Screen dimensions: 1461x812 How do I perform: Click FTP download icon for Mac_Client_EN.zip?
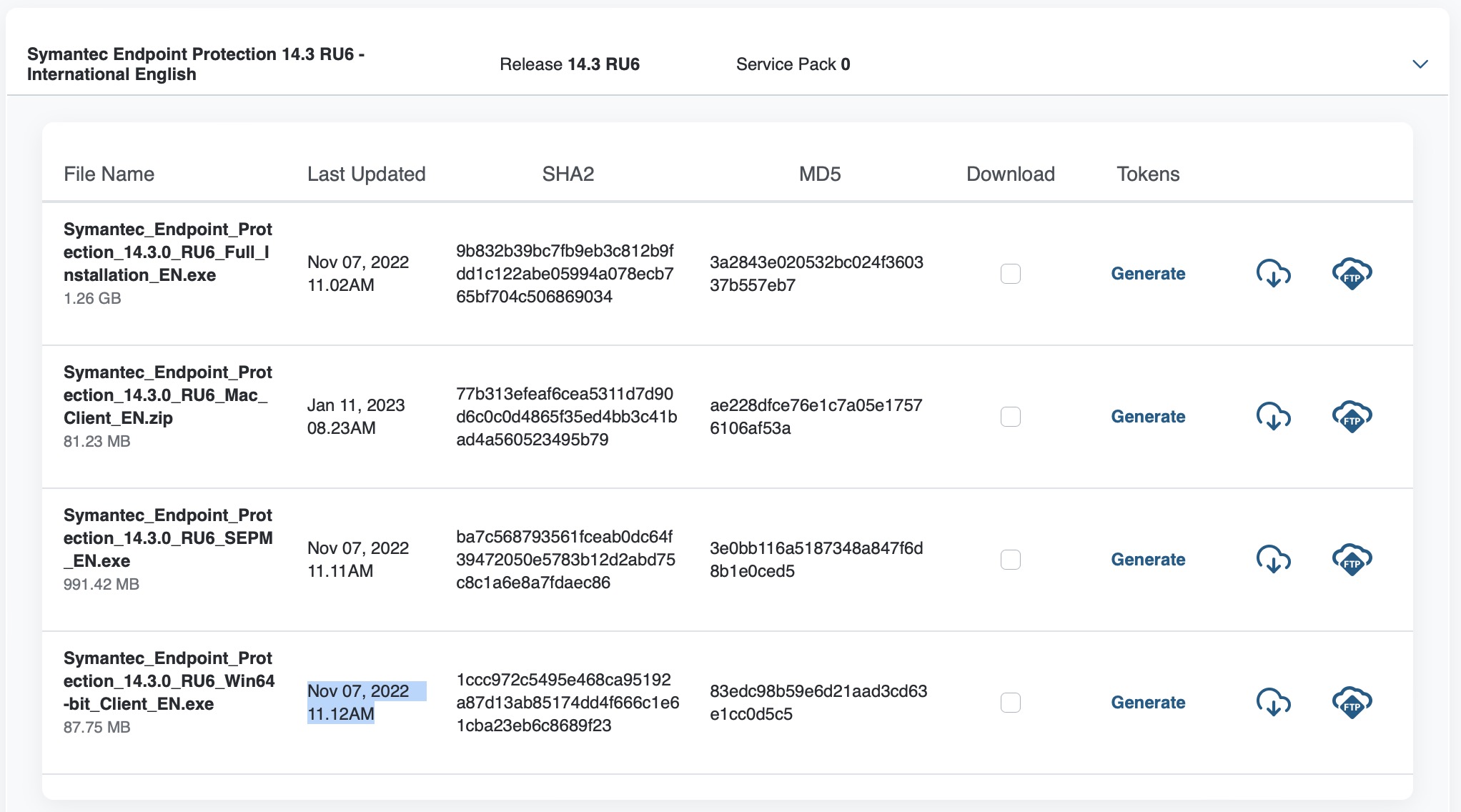(1352, 416)
